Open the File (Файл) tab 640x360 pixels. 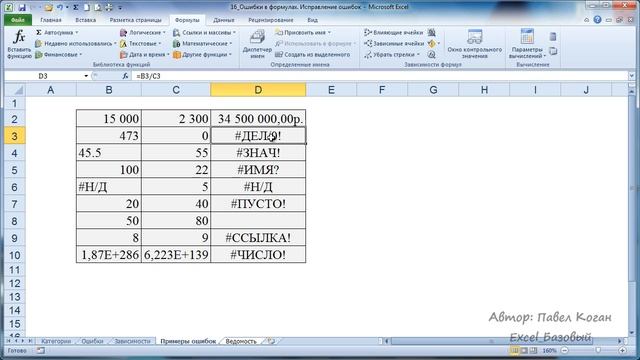[18, 20]
